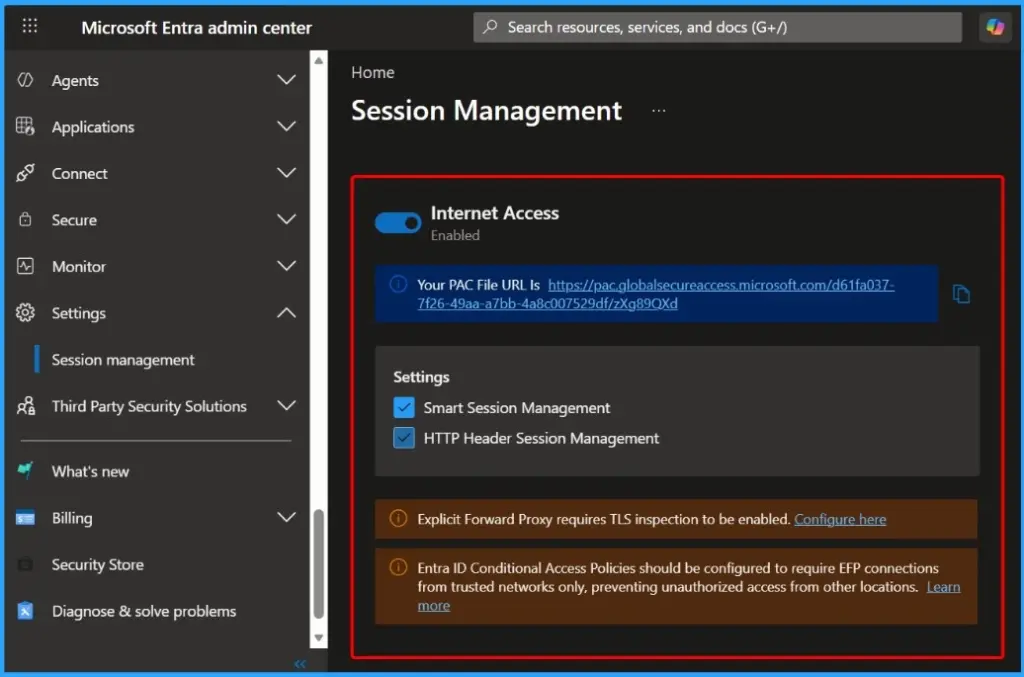Click the What's new icon
The width and height of the screenshot is (1024, 677).
pos(25,470)
